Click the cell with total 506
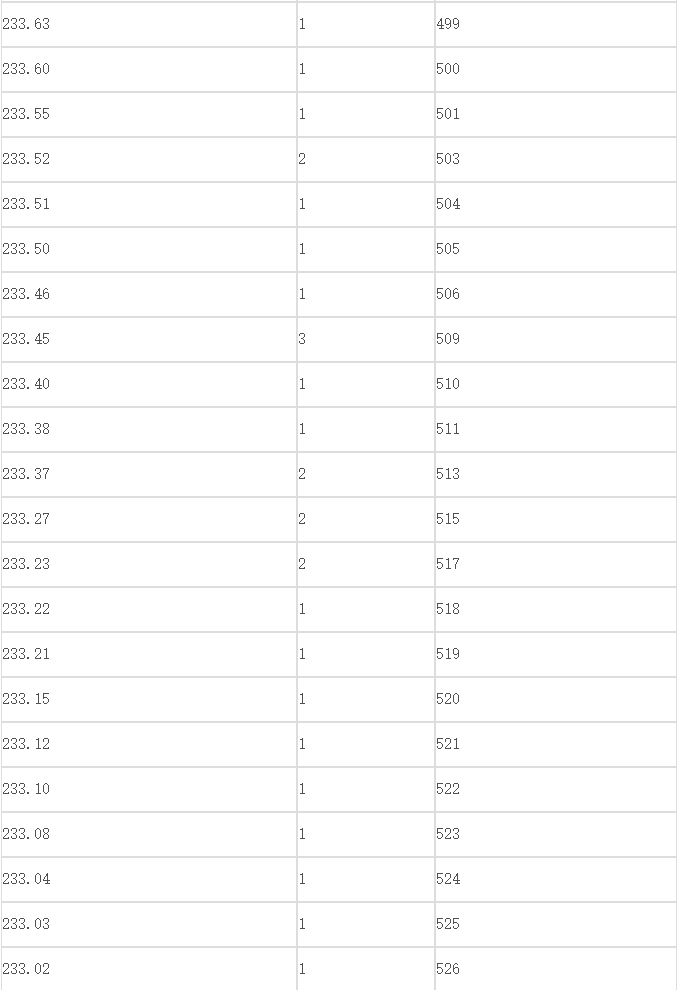The height and width of the screenshot is (990, 678). point(556,294)
